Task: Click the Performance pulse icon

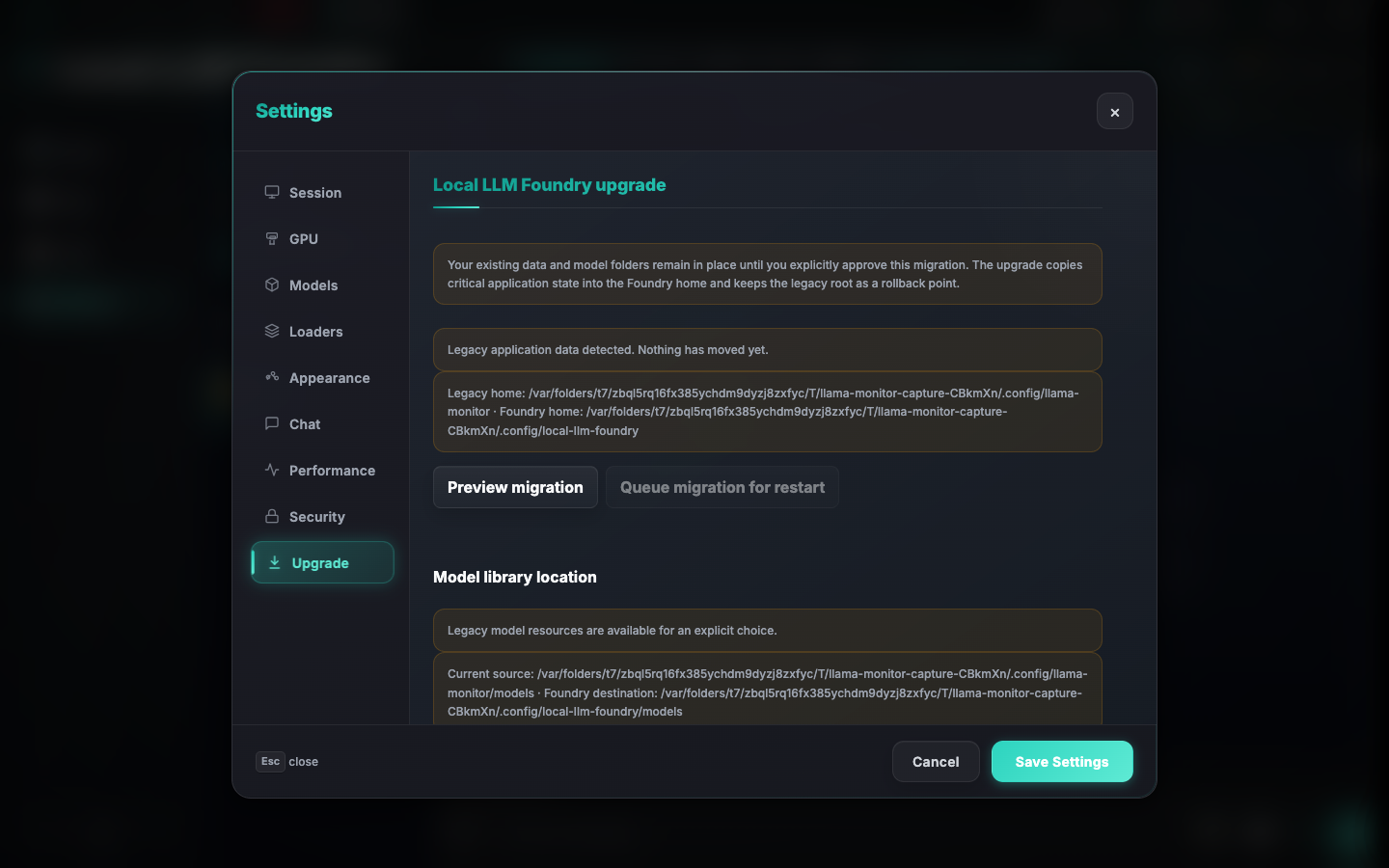Action: [x=272, y=470]
